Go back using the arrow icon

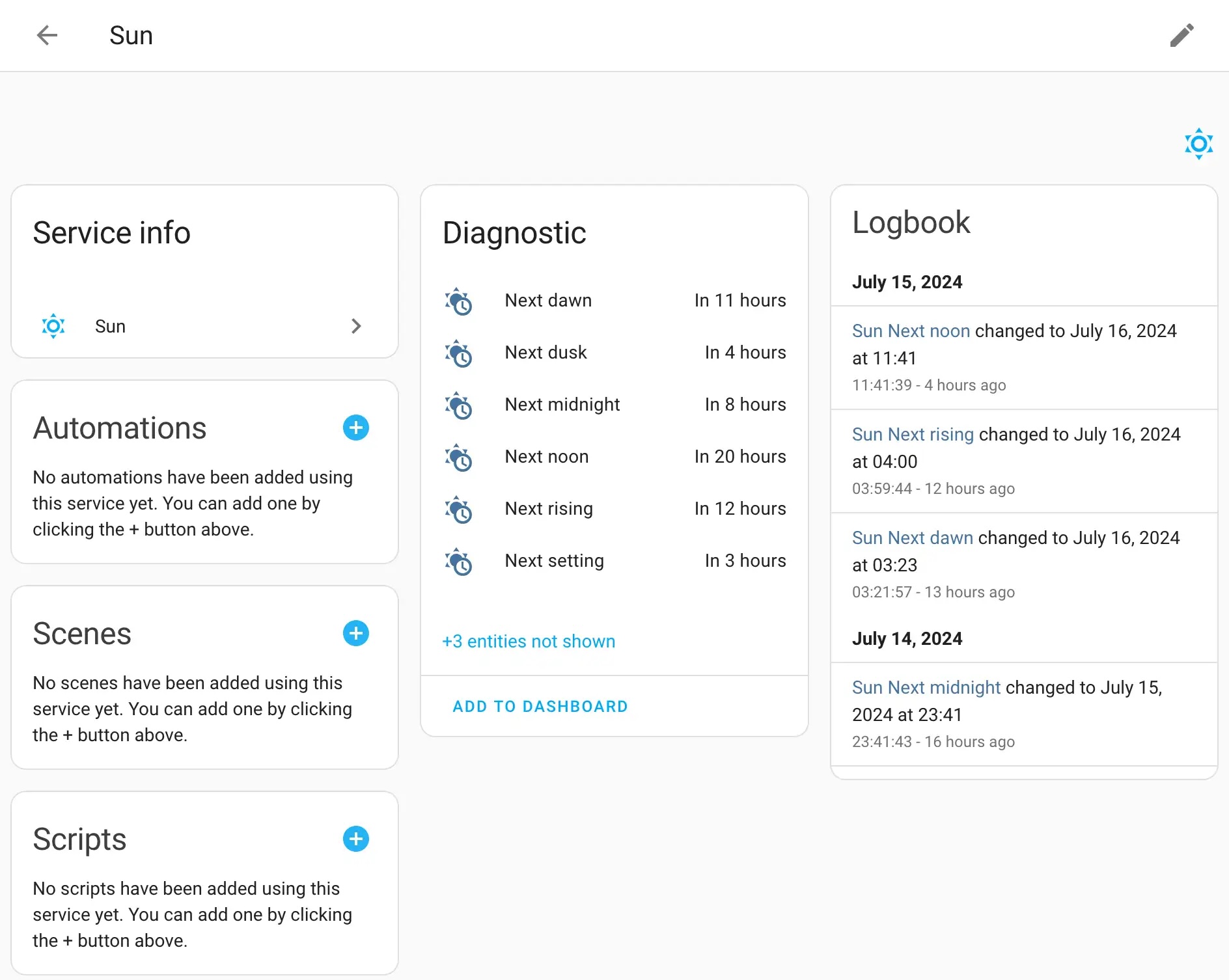click(x=47, y=35)
